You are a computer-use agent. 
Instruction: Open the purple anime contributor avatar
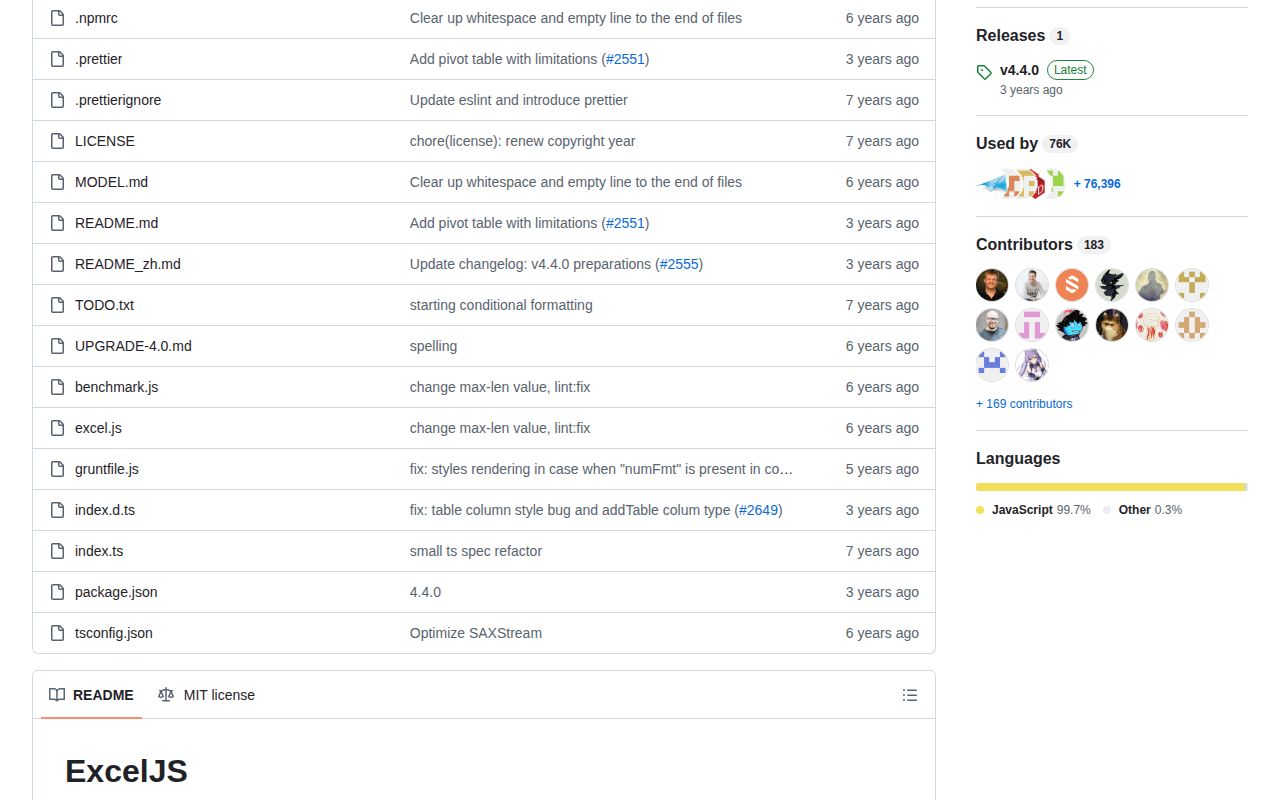(1032, 365)
